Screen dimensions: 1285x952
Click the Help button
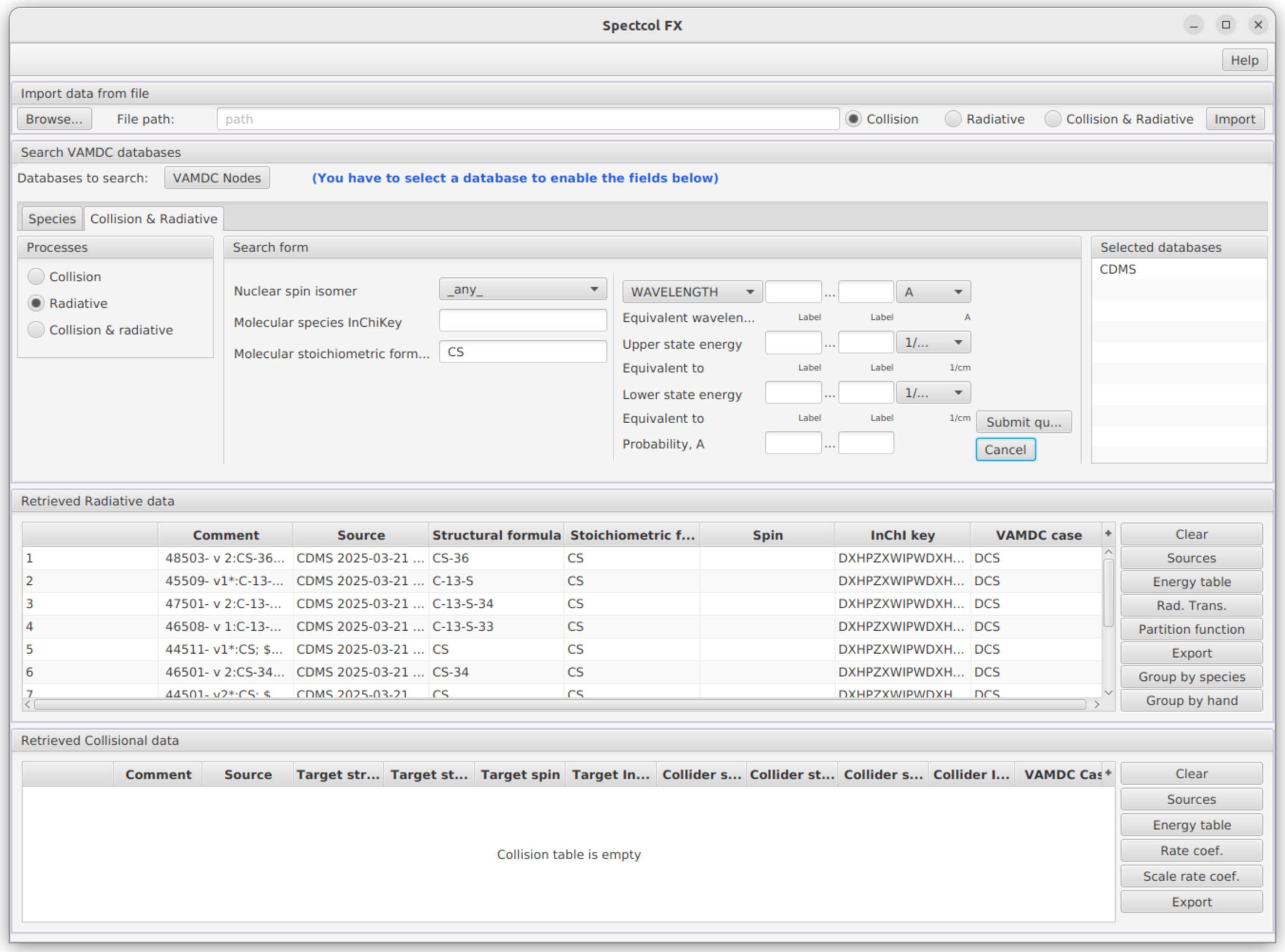[x=1244, y=60]
